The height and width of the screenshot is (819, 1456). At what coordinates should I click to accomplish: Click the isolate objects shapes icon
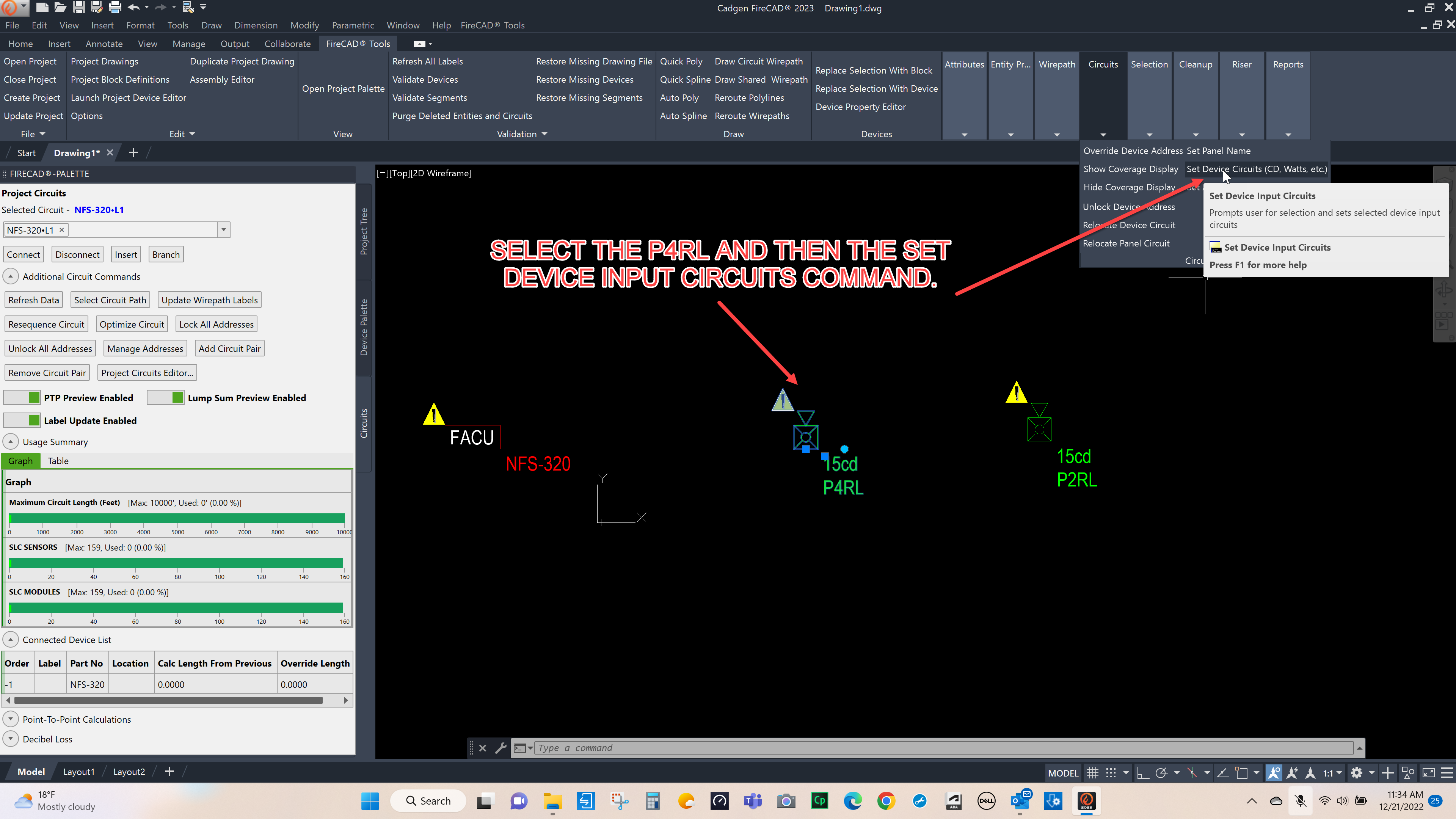1408,773
